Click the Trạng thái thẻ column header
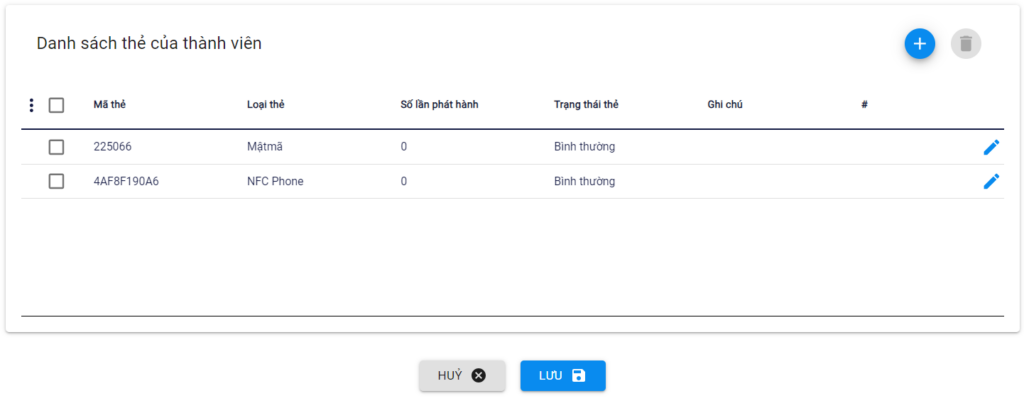The width and height of the screenshot is (1024, 413). [x=586, y=105]
